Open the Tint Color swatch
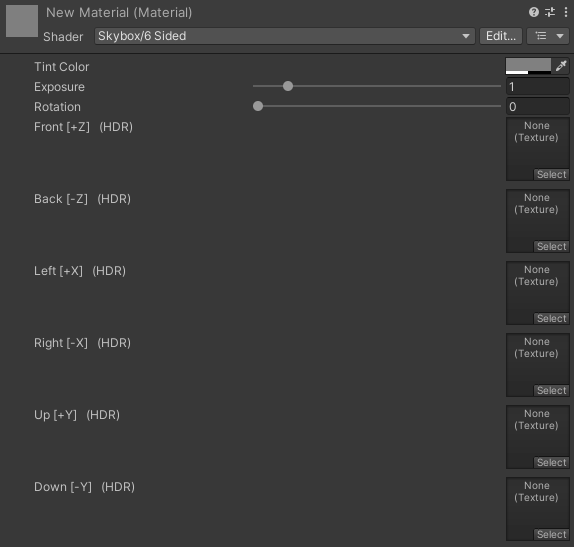 tap(528, 66)
